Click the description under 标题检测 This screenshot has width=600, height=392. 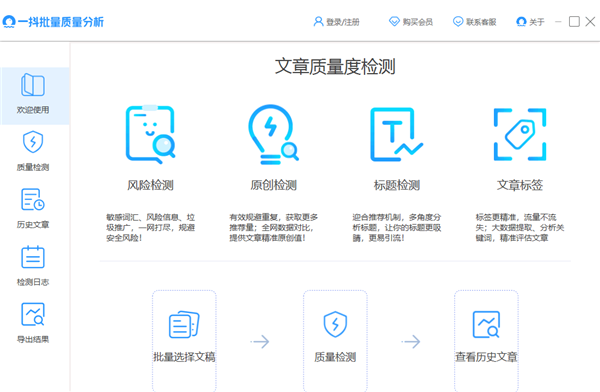[397, 228]
